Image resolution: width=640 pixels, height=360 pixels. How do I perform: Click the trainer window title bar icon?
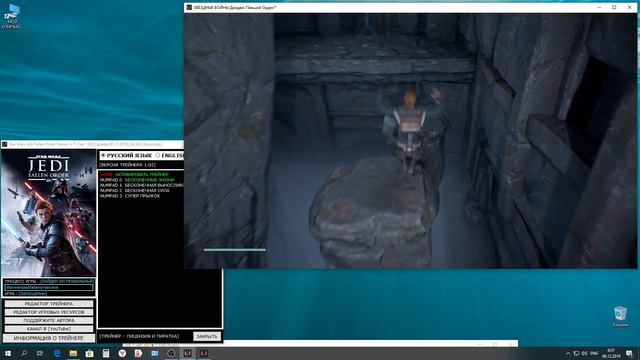point(4,144)
